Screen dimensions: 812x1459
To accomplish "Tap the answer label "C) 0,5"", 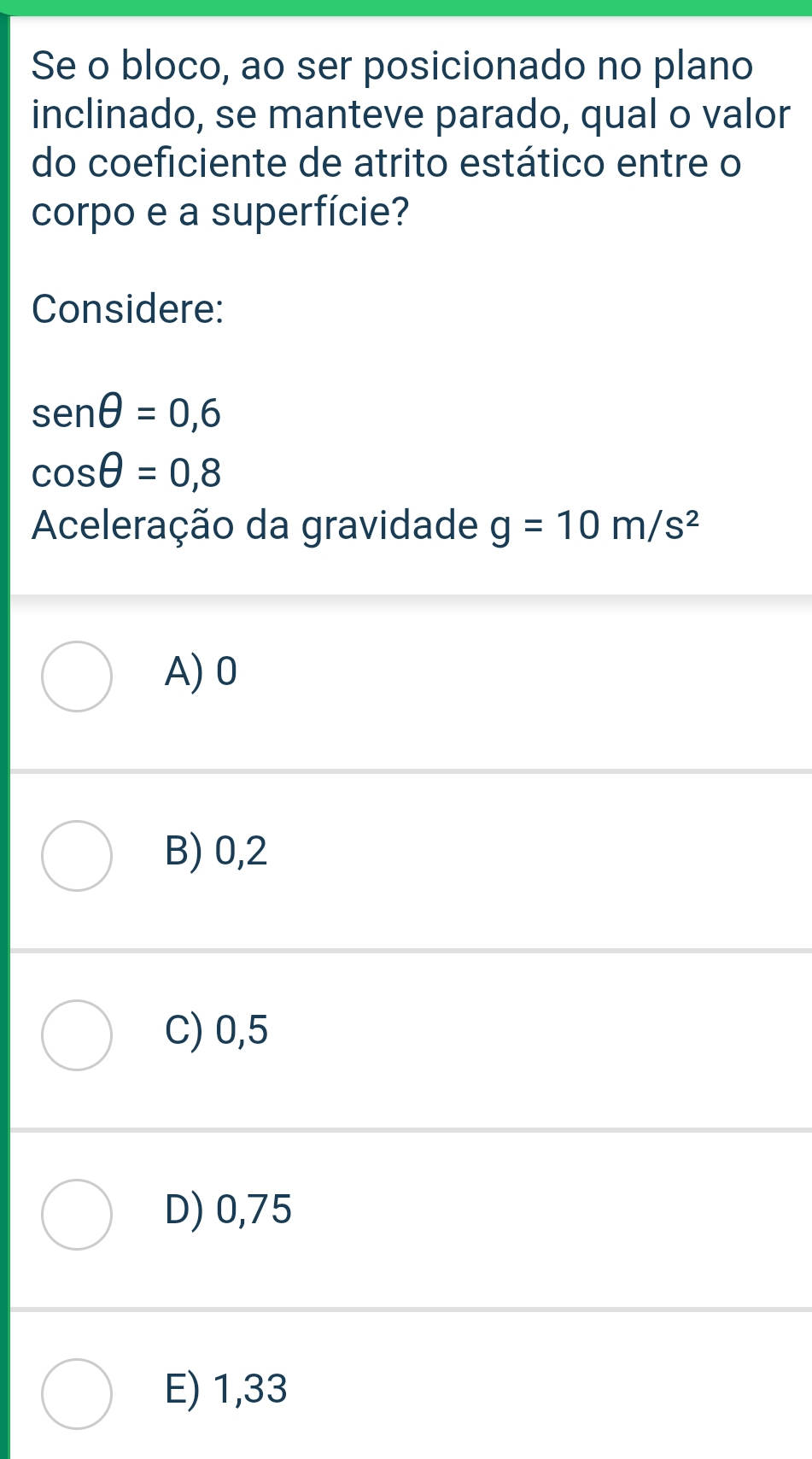I will 217,1030.
